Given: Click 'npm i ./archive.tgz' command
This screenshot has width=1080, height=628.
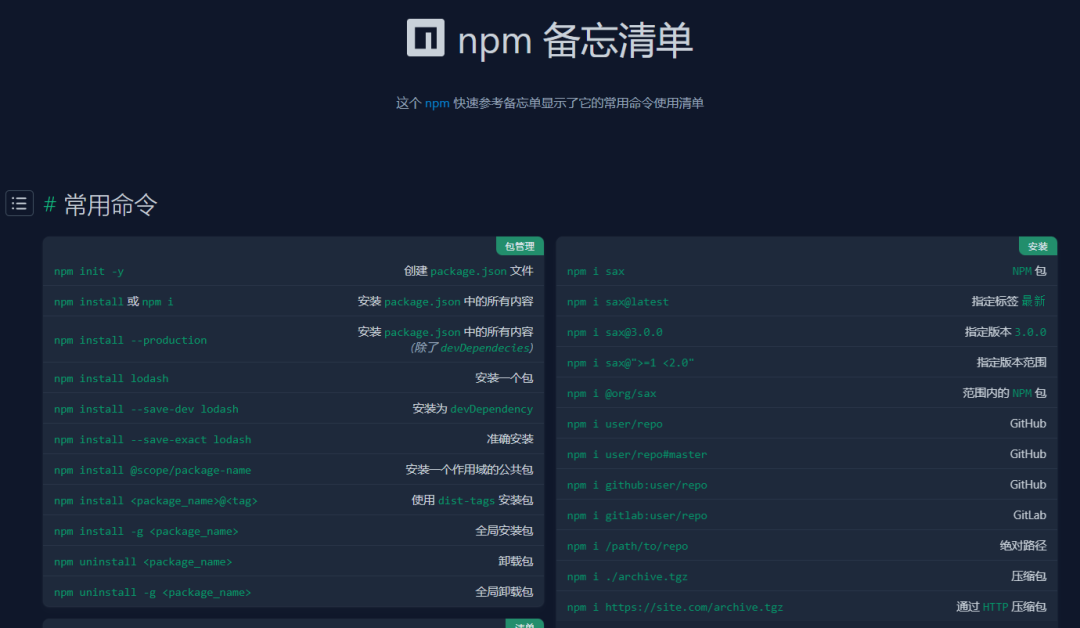Looking at the screenshot, I should point(627,576).
